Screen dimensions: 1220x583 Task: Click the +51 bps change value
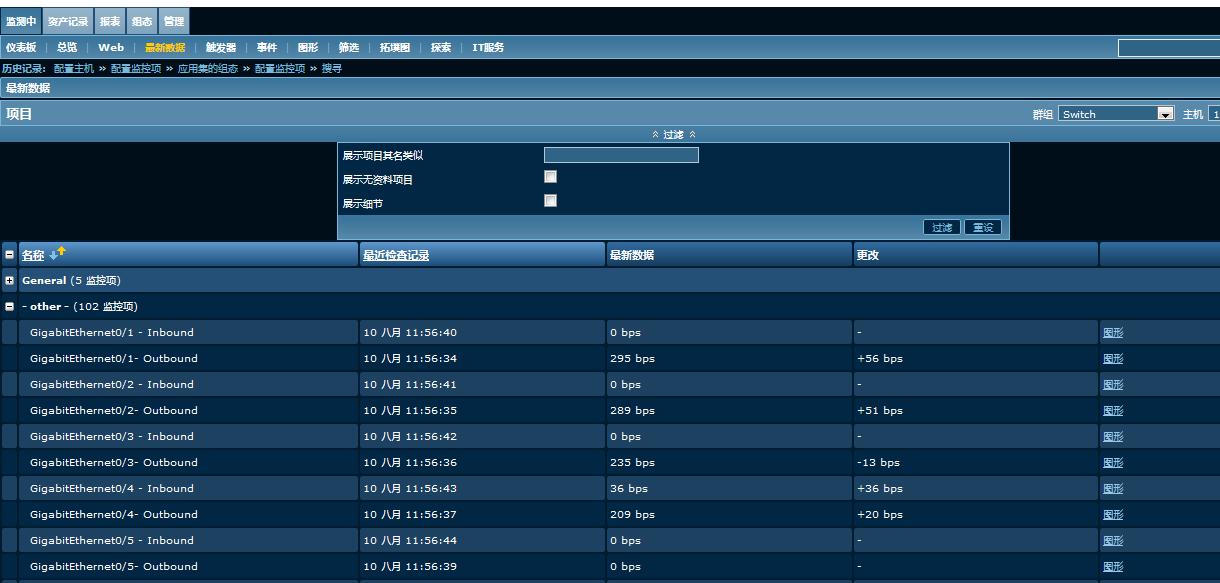880,410
